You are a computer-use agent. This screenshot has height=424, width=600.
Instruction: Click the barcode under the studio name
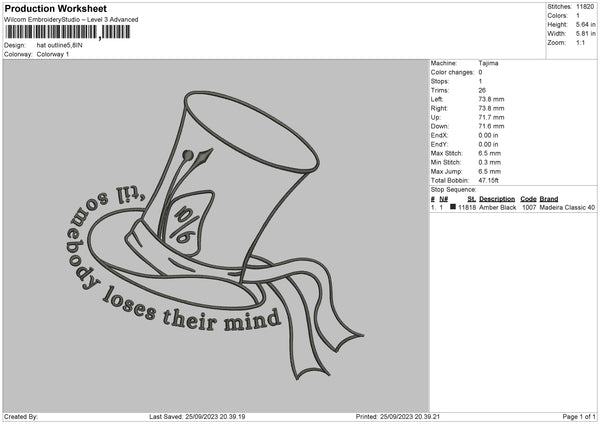[68, 32]
